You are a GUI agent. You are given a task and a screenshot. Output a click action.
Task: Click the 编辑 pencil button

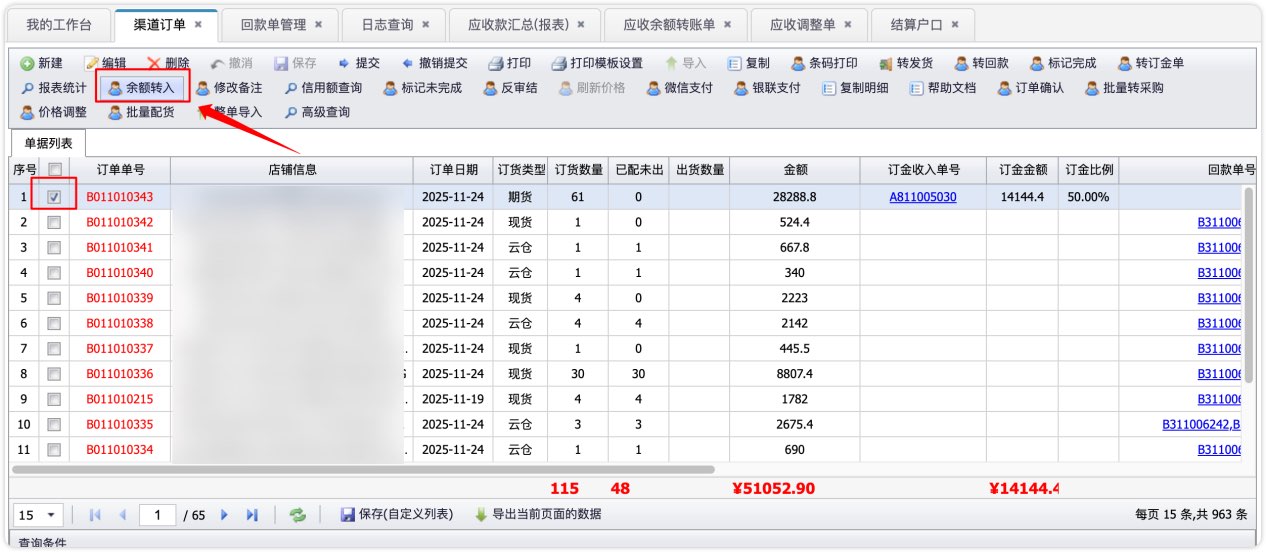pyautogui.click(x=105, y=63)
